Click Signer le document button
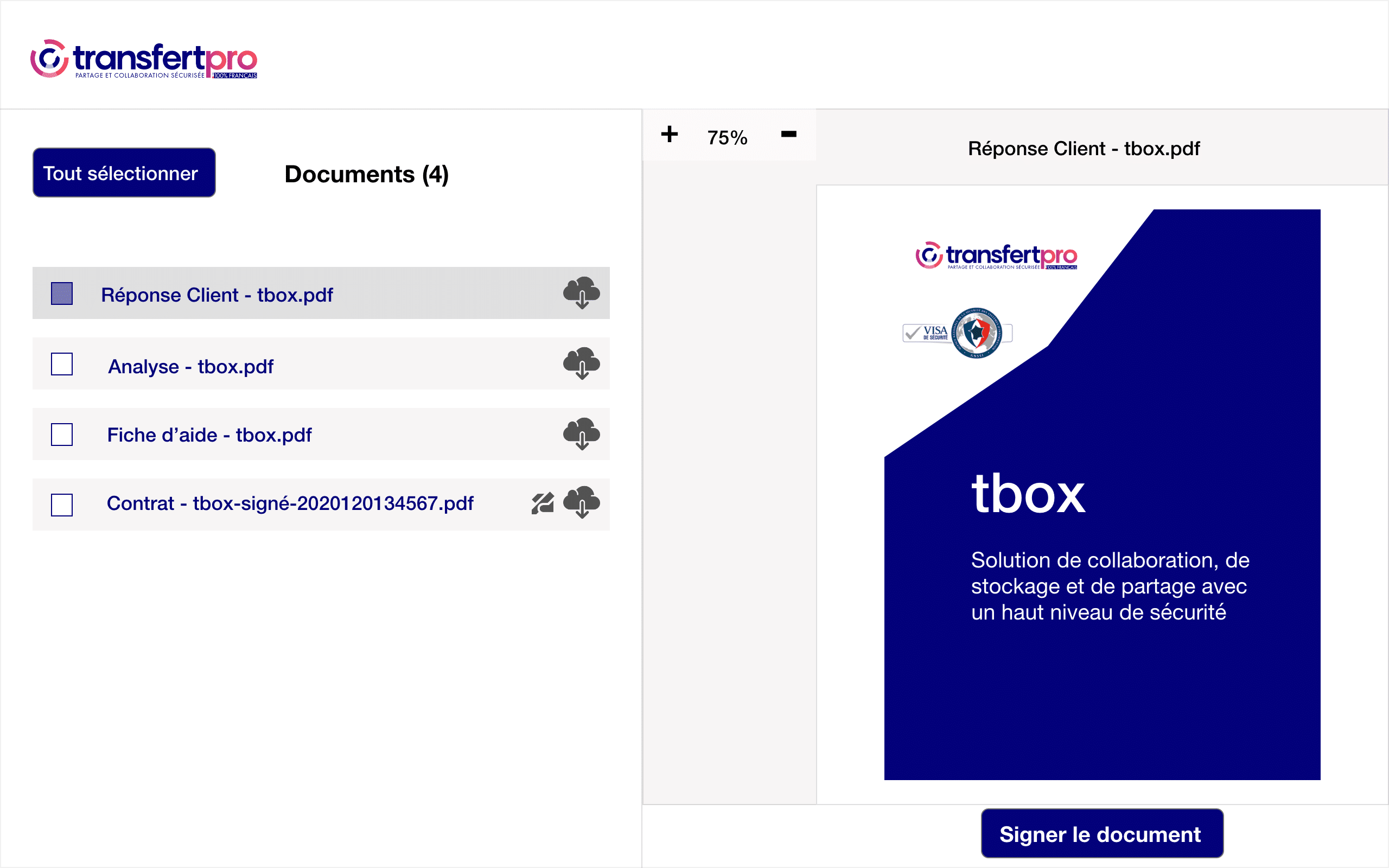Screen dimensions: 1389x868 pyautogui.click(x=1102, y=834)
